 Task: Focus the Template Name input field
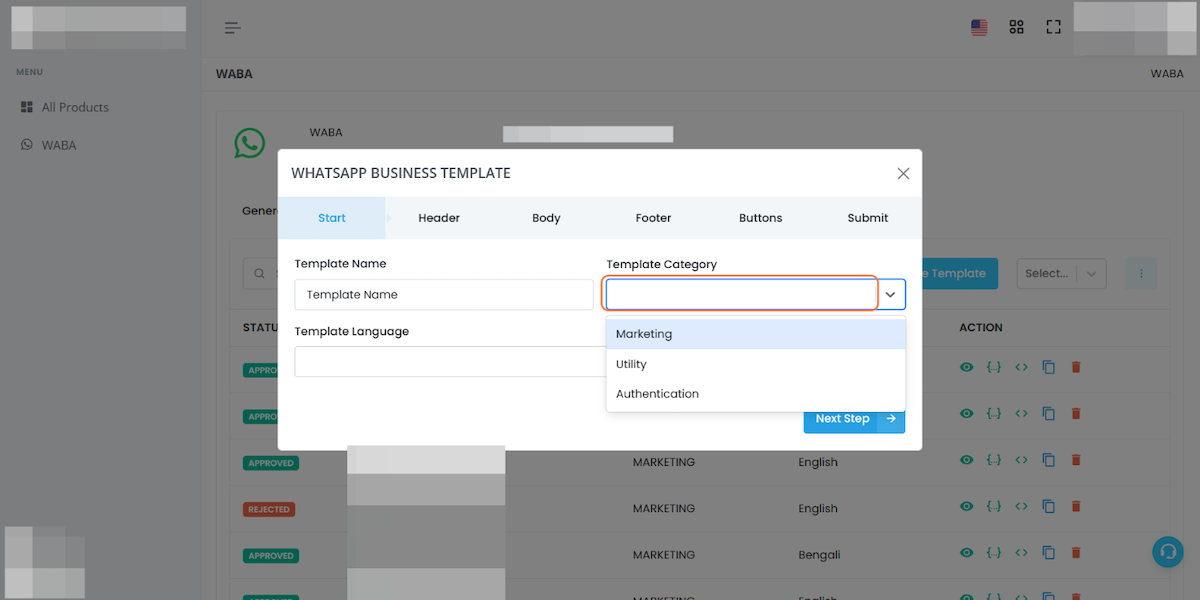tap(444, 295)
